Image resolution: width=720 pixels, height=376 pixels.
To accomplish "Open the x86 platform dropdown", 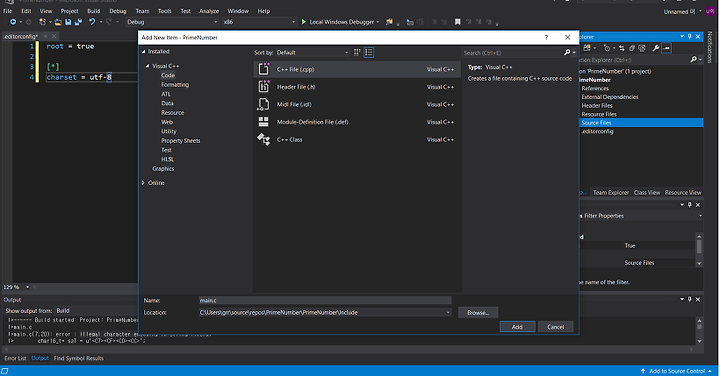I will (259, 22).
